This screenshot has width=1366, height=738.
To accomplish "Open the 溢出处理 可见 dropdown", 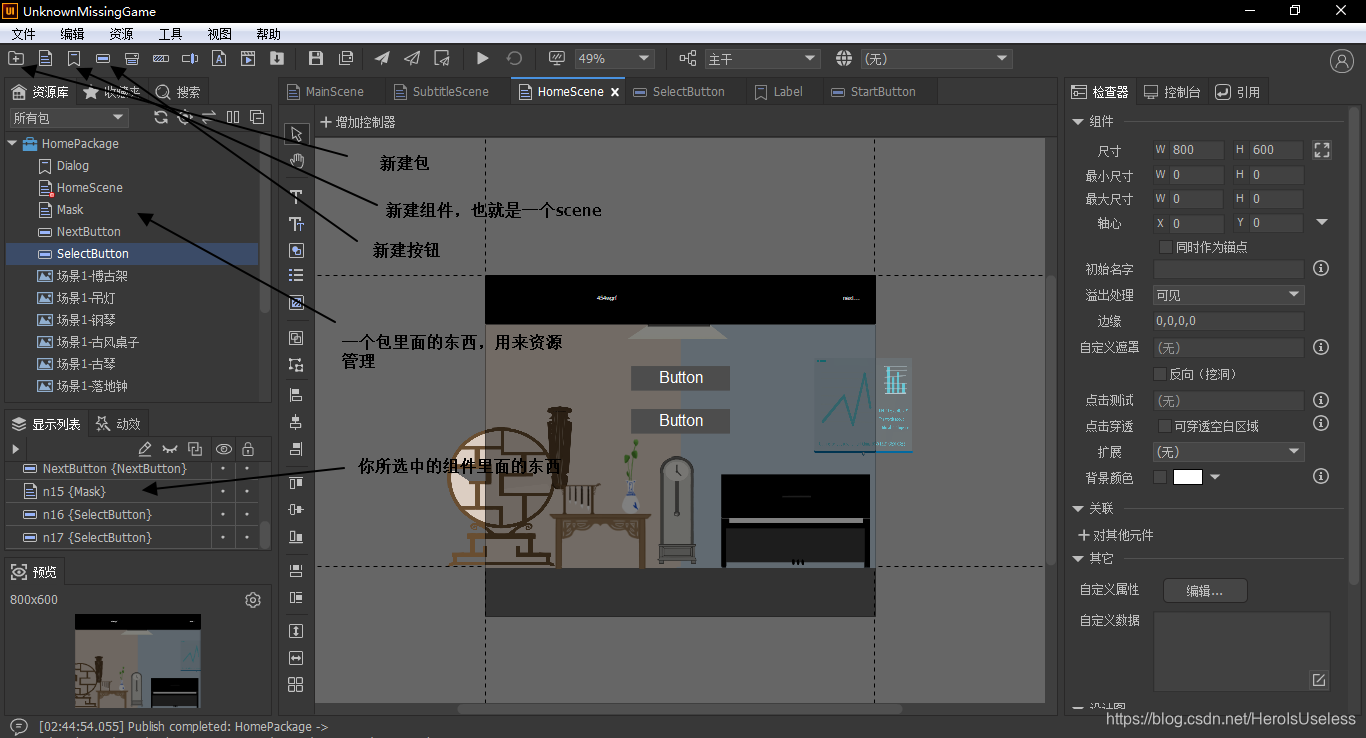I will (1227, 295).
